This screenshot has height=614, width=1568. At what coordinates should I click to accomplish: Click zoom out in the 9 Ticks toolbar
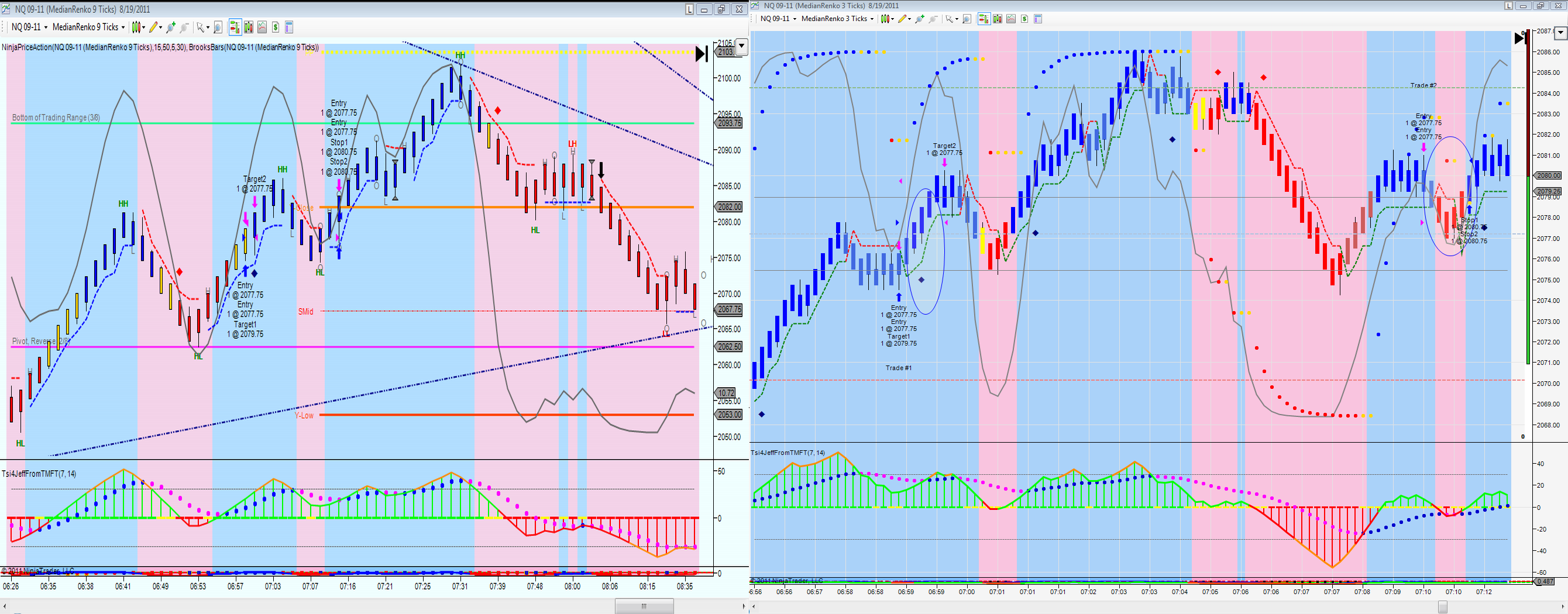point(184,27)
